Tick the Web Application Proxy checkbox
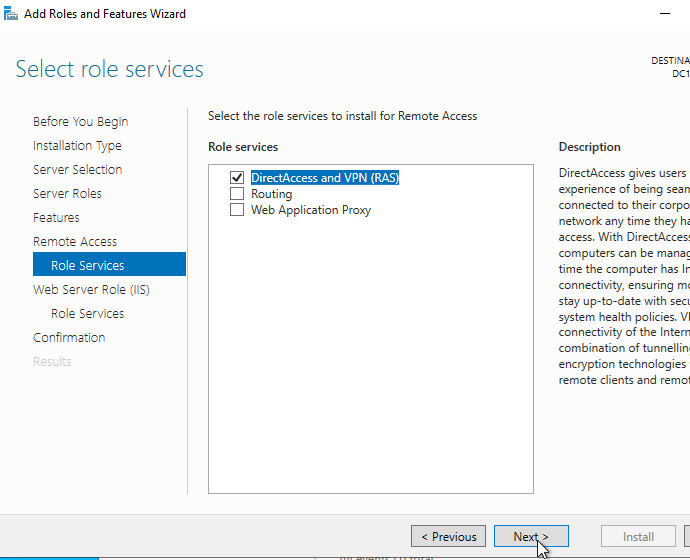 click(237, 210)
